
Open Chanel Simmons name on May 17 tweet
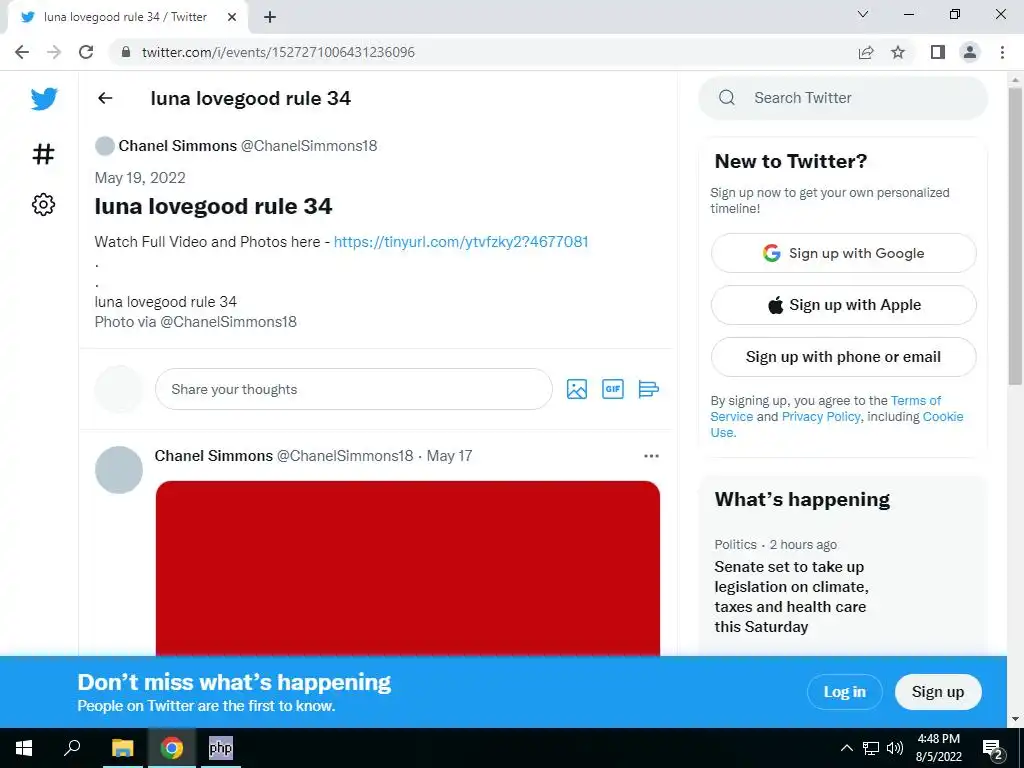click(x=214, y=456)
